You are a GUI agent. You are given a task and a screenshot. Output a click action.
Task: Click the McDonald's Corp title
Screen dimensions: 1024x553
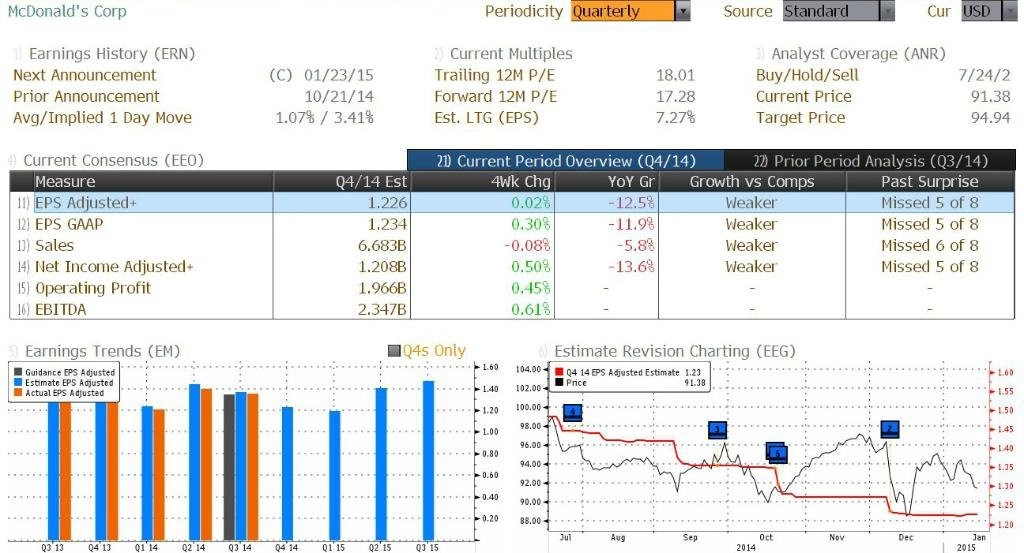pyautogui.click(x=67, y=11)
